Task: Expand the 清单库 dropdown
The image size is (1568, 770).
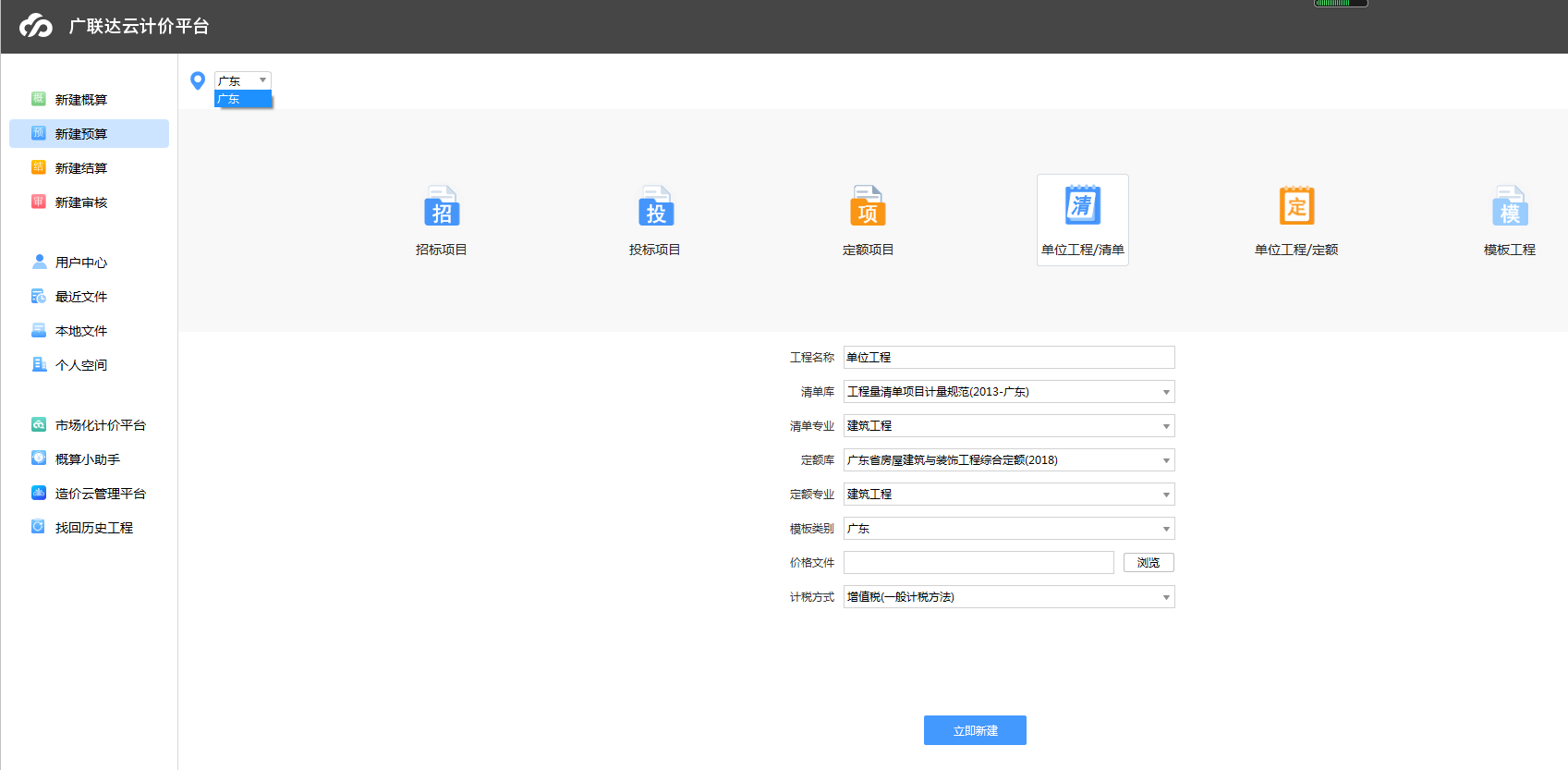Action: (x=1009, y=392)
